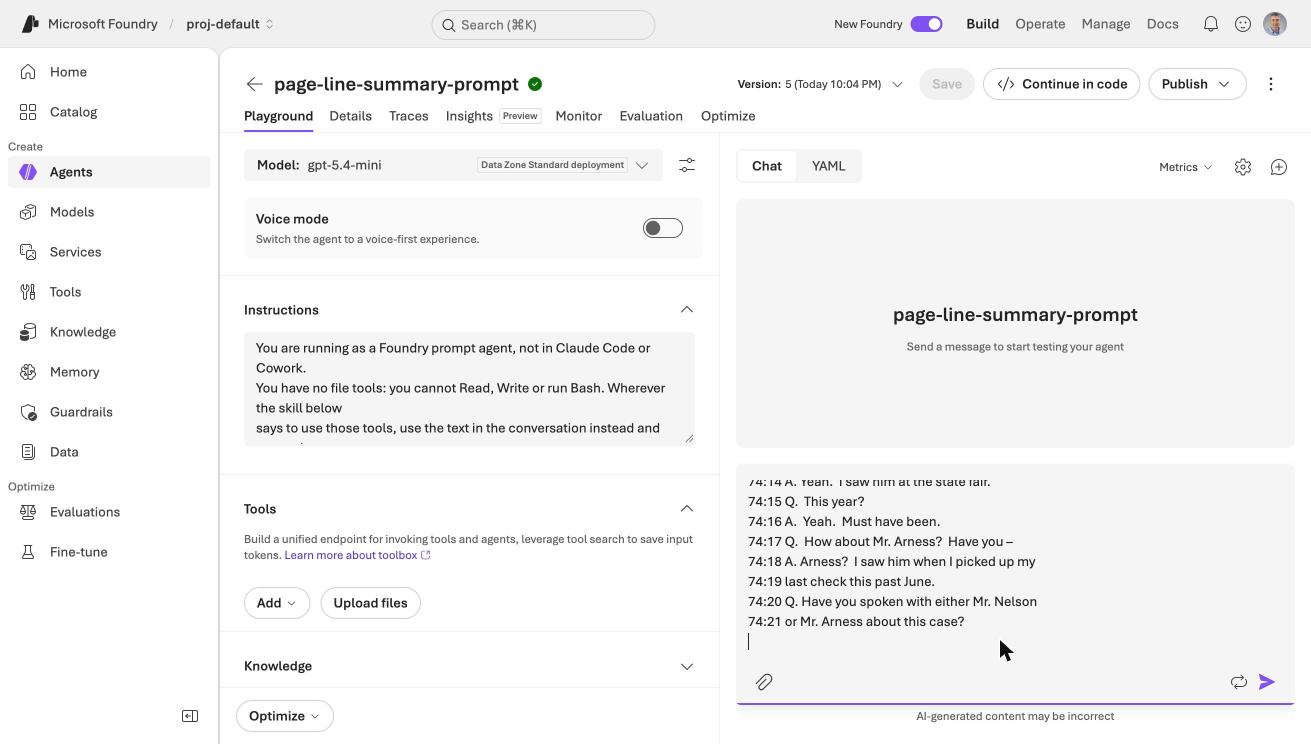Expand the Knowledge section
This screenshot has width=1311, height=744.
(x=686, y=666)
